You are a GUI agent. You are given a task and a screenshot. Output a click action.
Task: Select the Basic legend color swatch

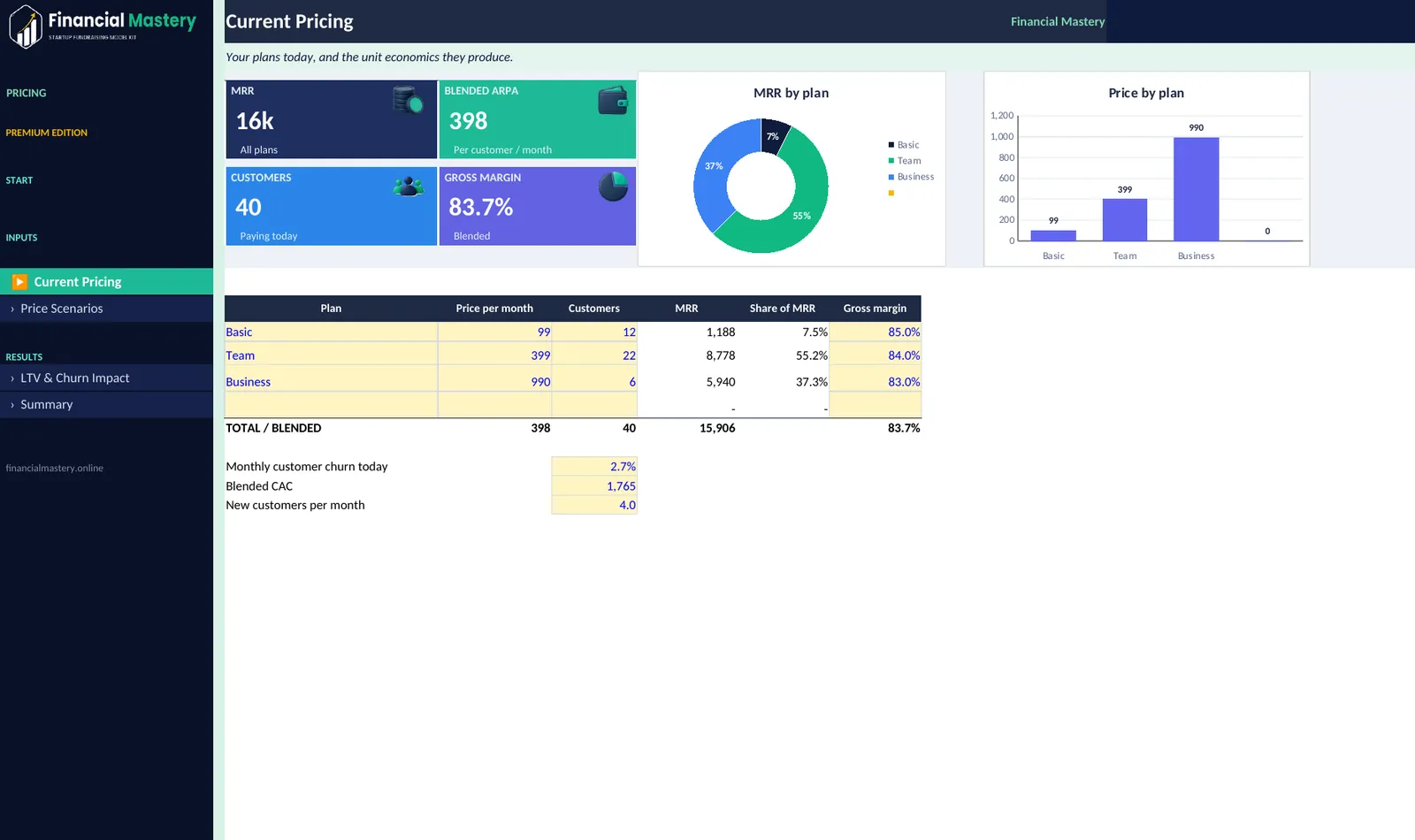(x=891, y=145)
